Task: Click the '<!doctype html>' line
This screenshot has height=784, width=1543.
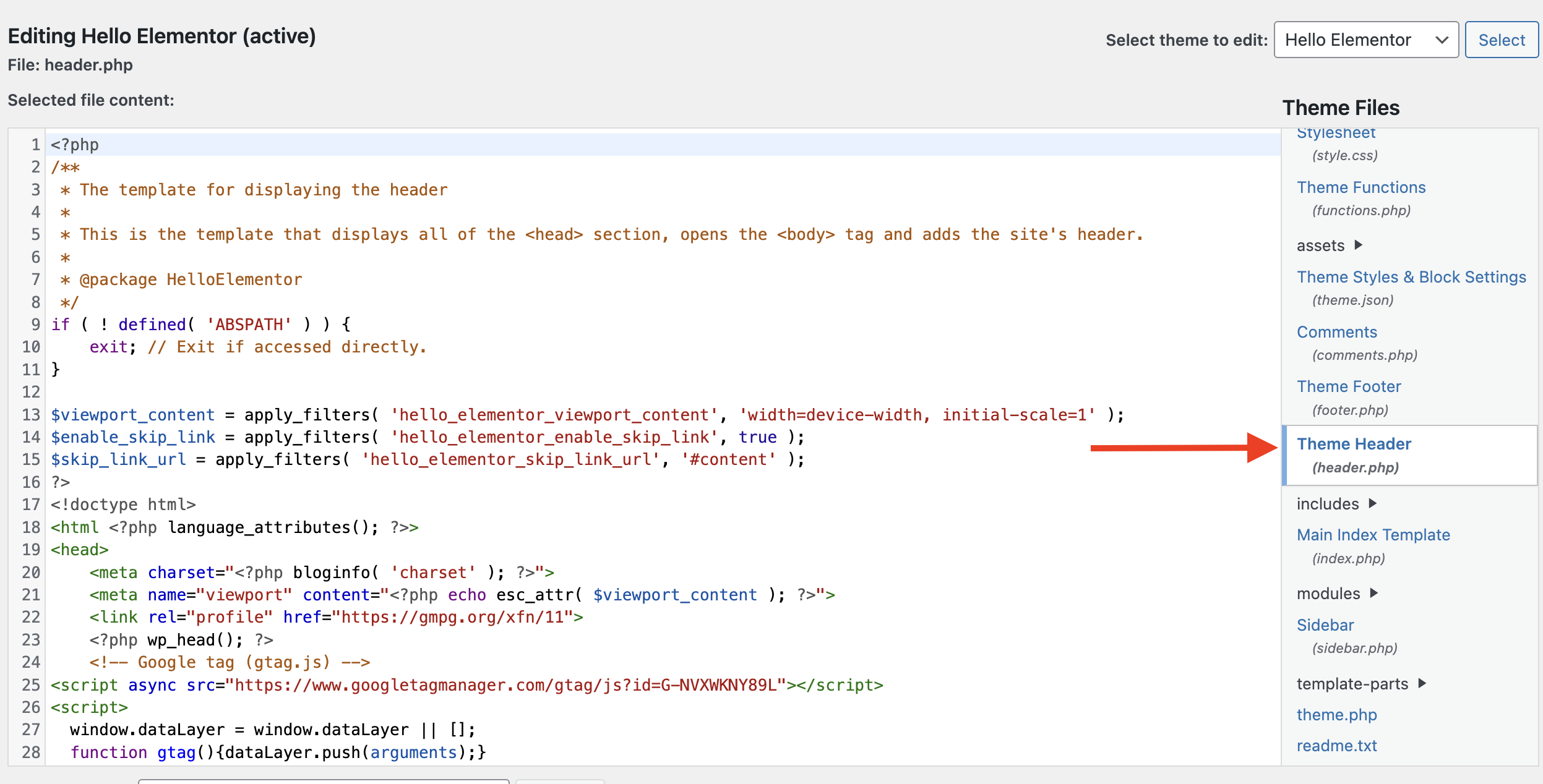Action: [123, 505]
